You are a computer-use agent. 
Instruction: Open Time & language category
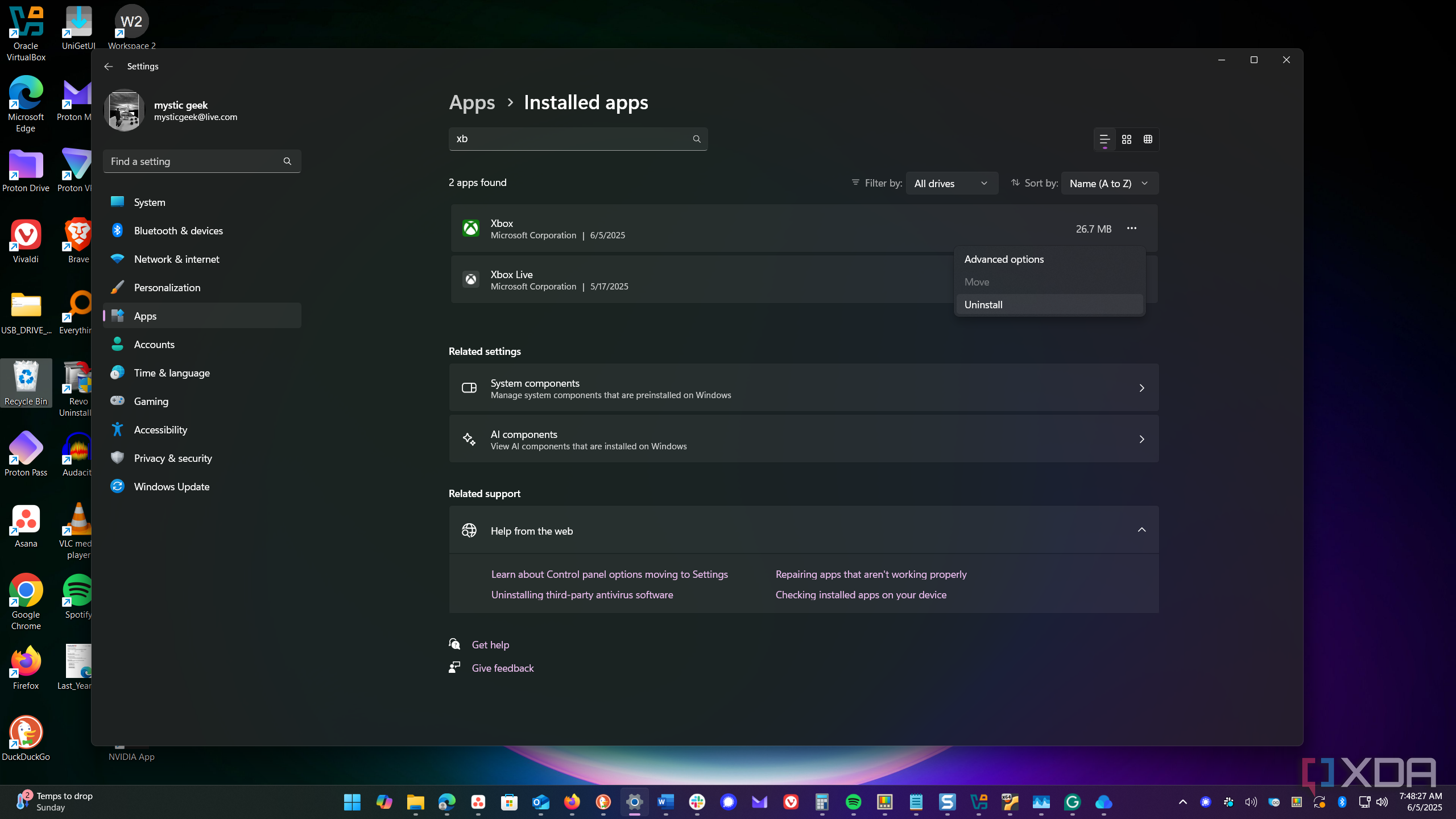(202, 373)
